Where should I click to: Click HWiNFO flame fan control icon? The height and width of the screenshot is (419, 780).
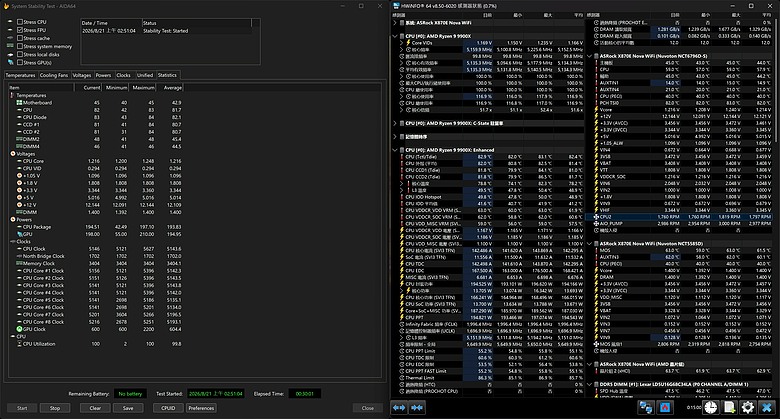click(665, 408)
